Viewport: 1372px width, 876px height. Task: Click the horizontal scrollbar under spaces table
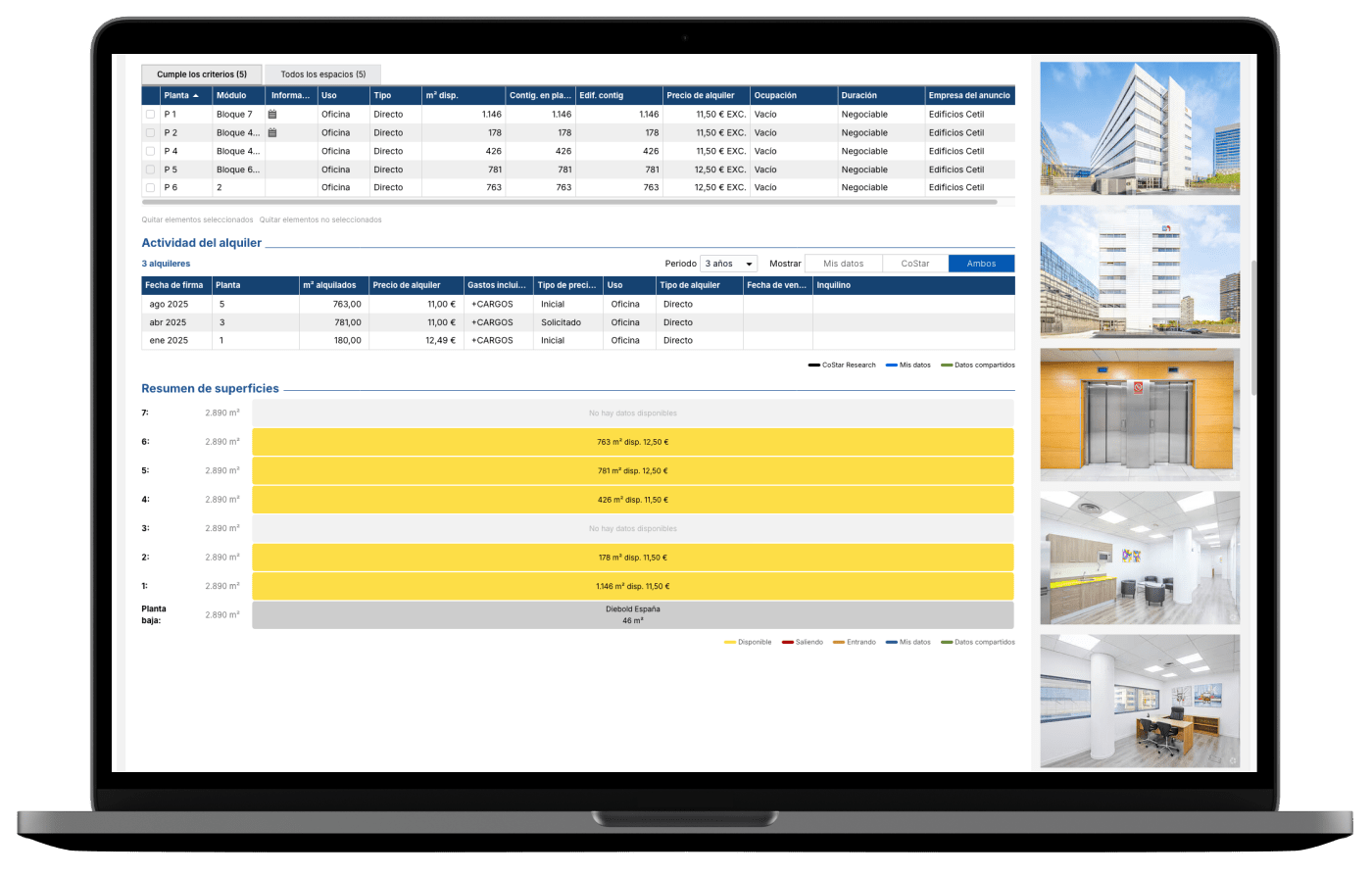(x=568, y=202)
